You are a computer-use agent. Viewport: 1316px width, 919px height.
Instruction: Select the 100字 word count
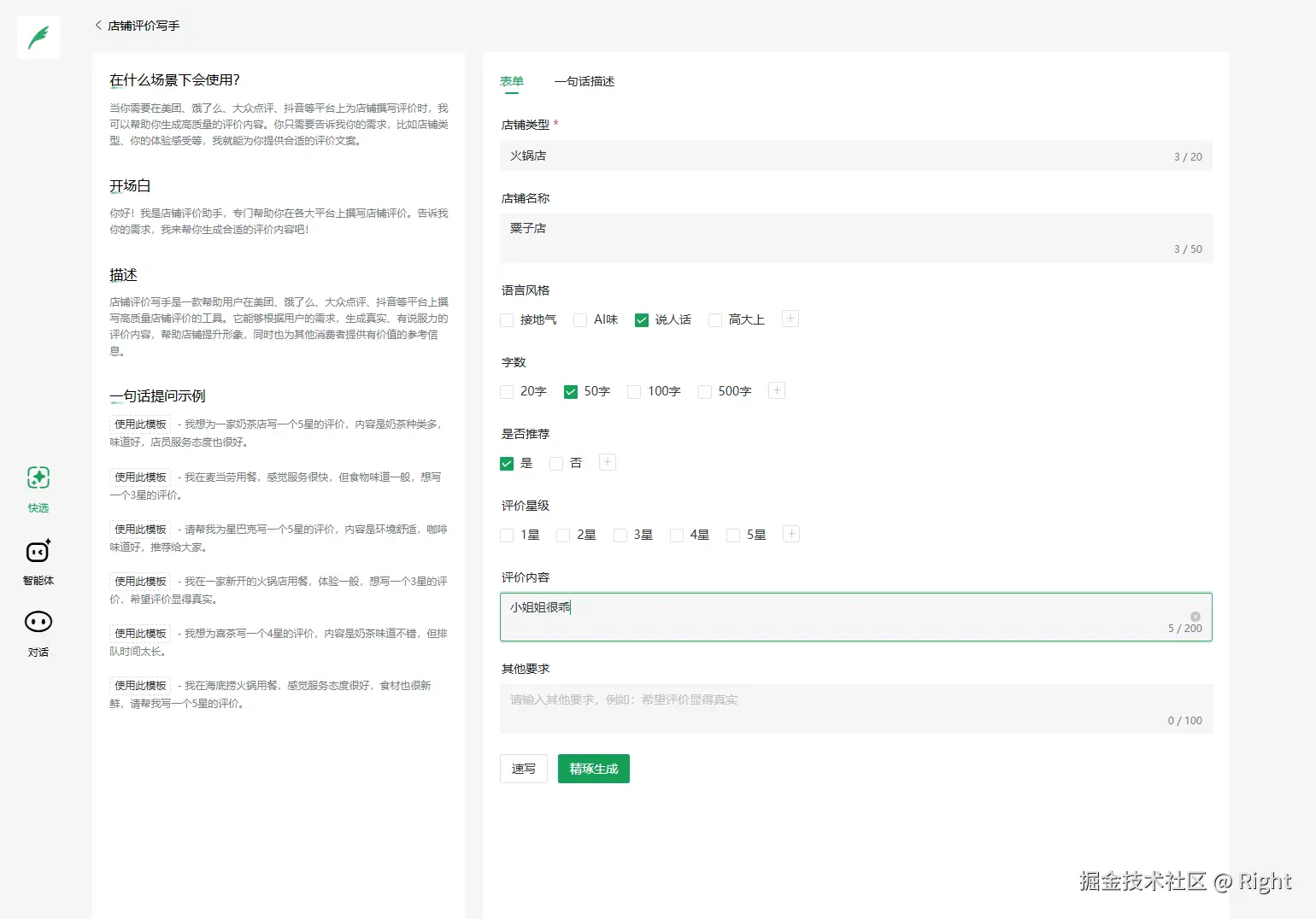click(x=634, y=391)
